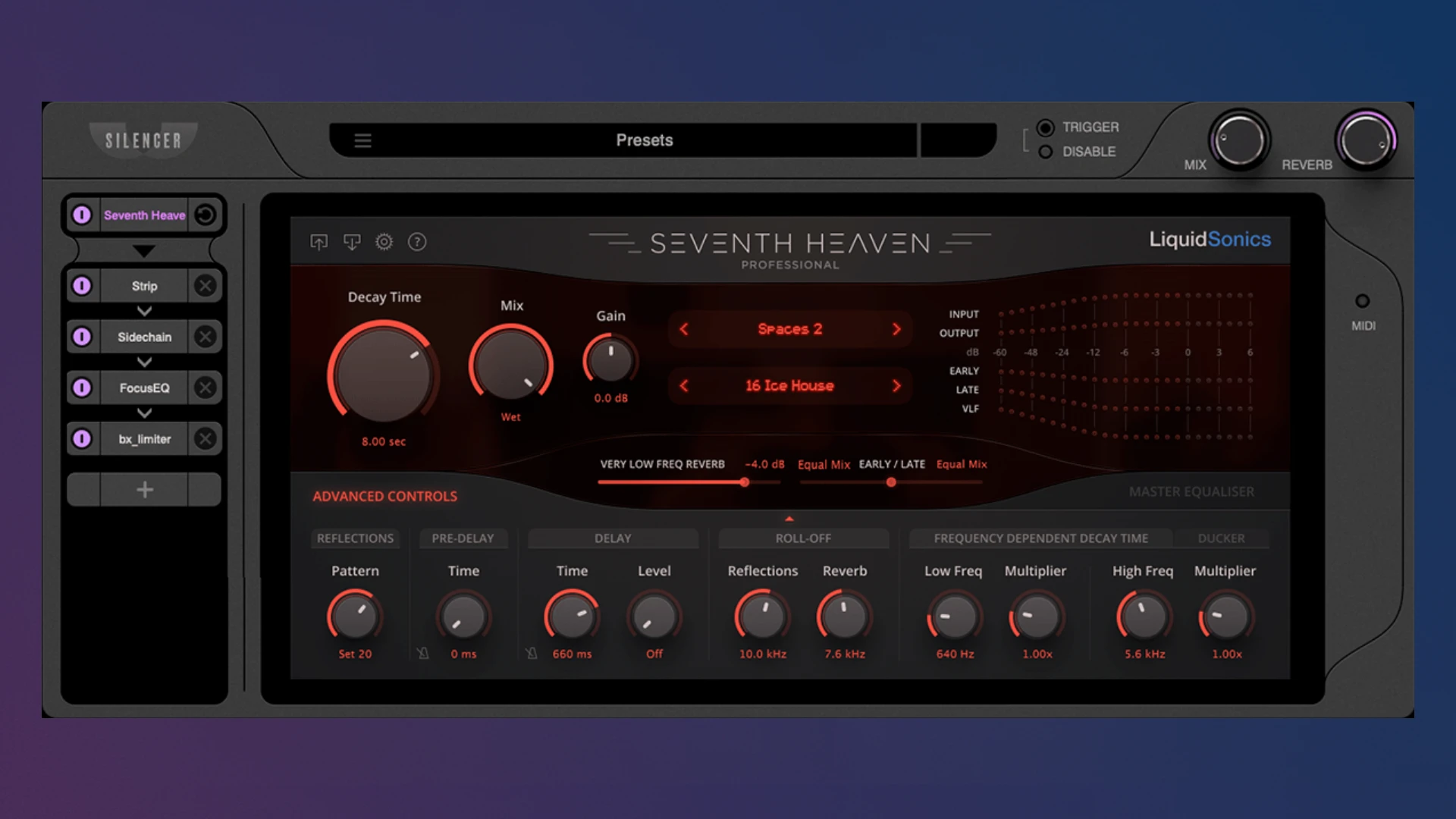Click the chevron below Sidechain slot

[x=144, y=362]
